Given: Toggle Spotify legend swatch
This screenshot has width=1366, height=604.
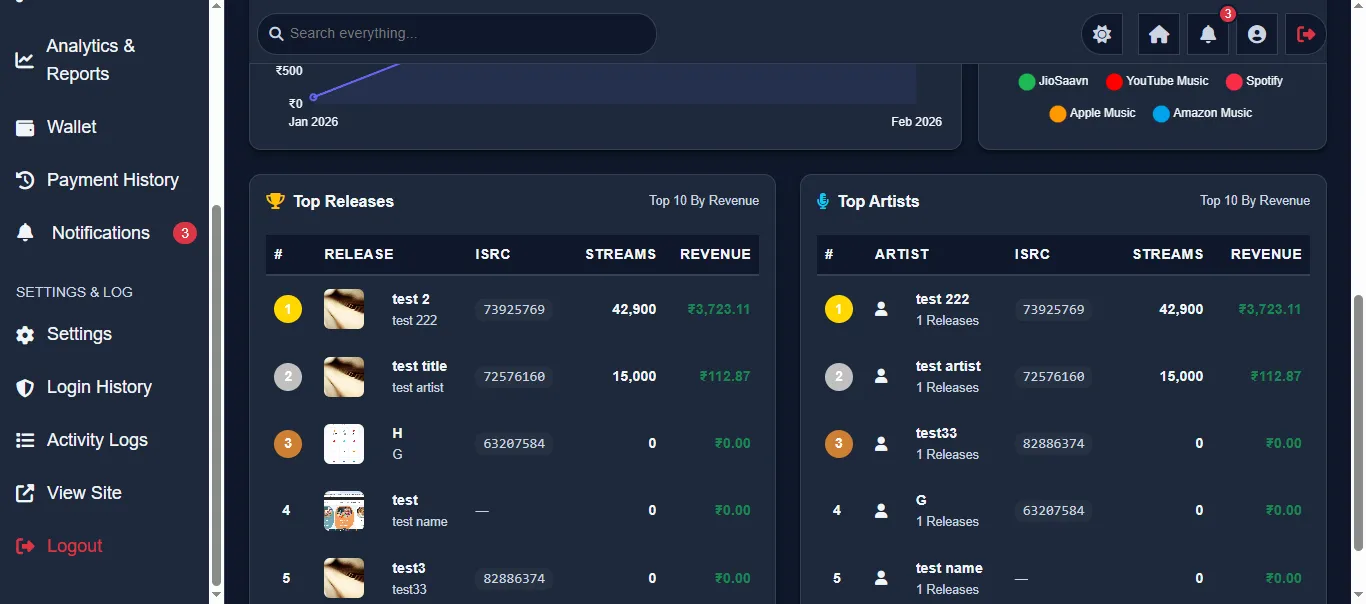Looking at the screenshot, I should 1234,81.
